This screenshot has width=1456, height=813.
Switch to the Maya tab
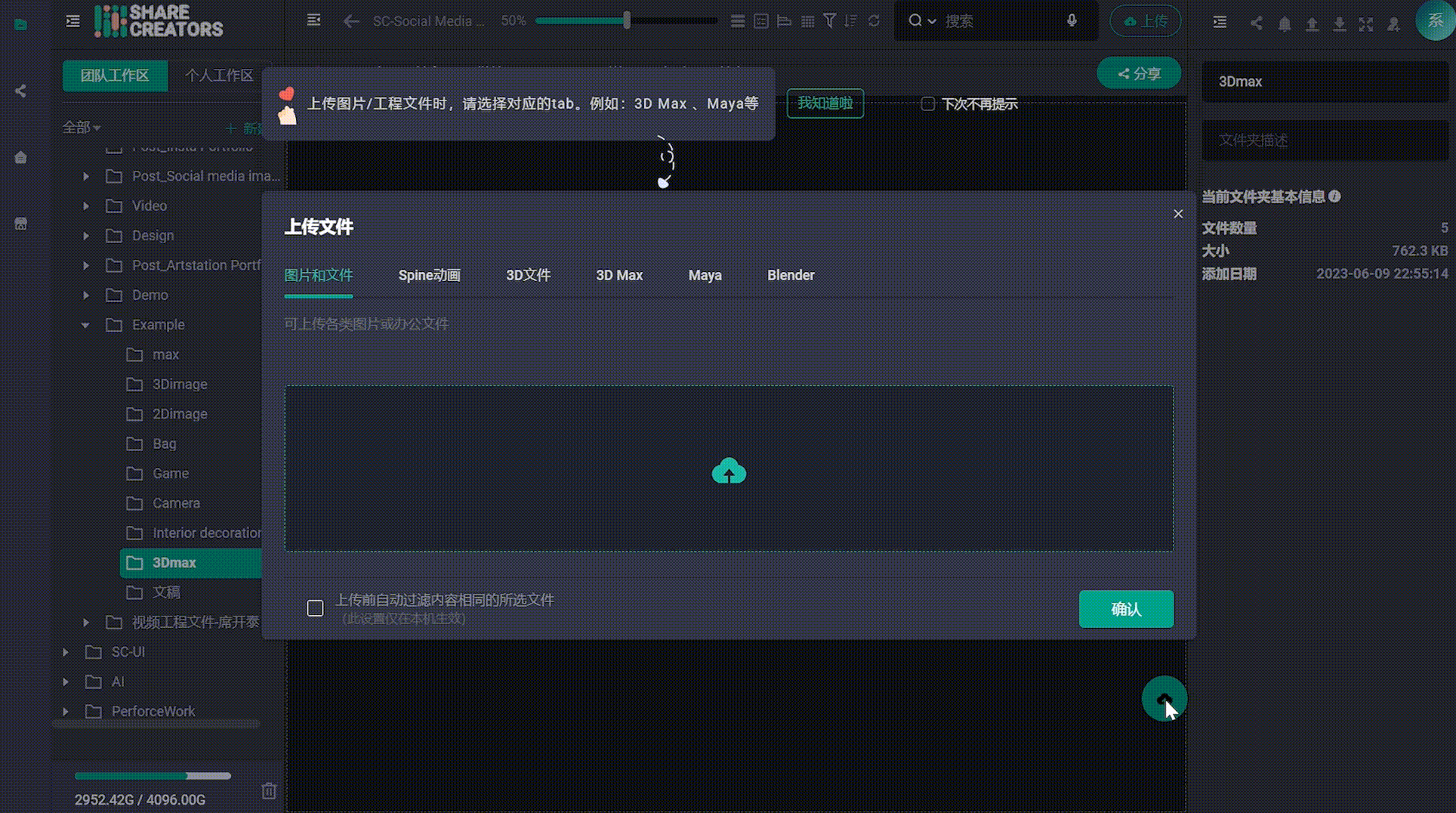coord(705,275)
